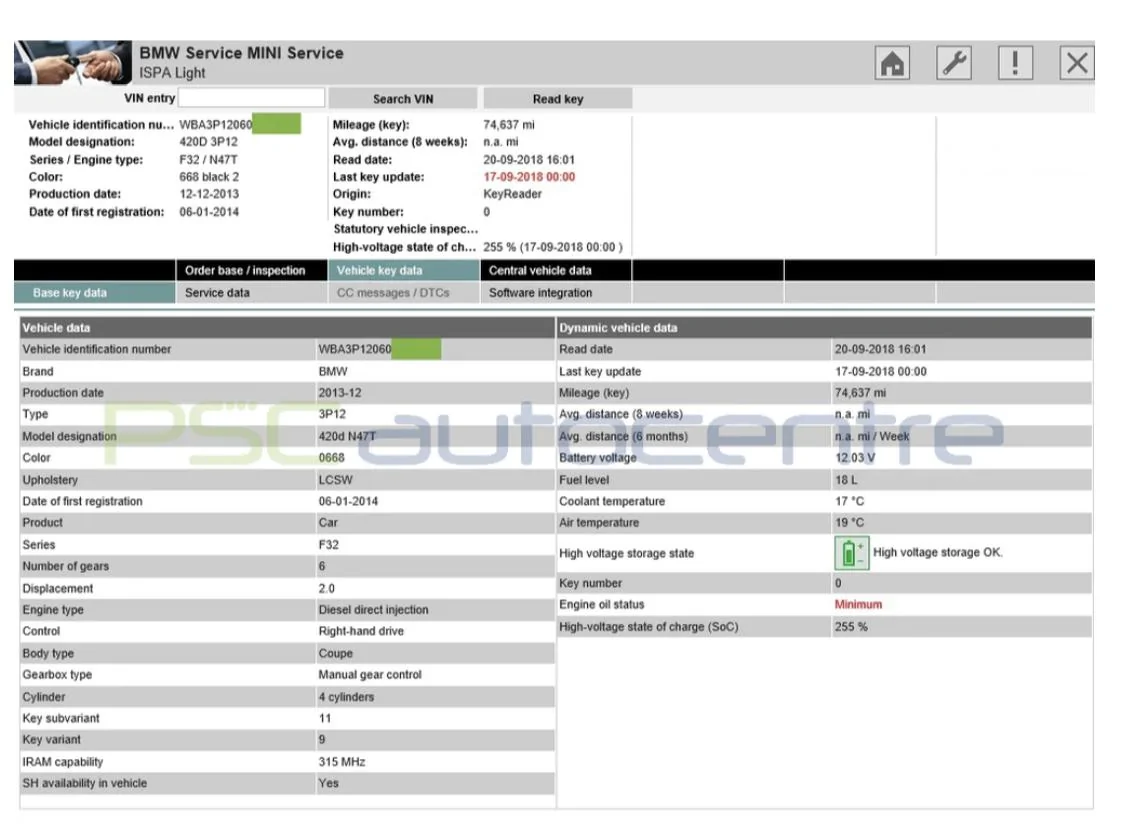Image resolution: width=1125 pixels, height=828 pixels.
Task: Click the KeyReader origin value
Action: pyautogui.click(x=512, y=194)
